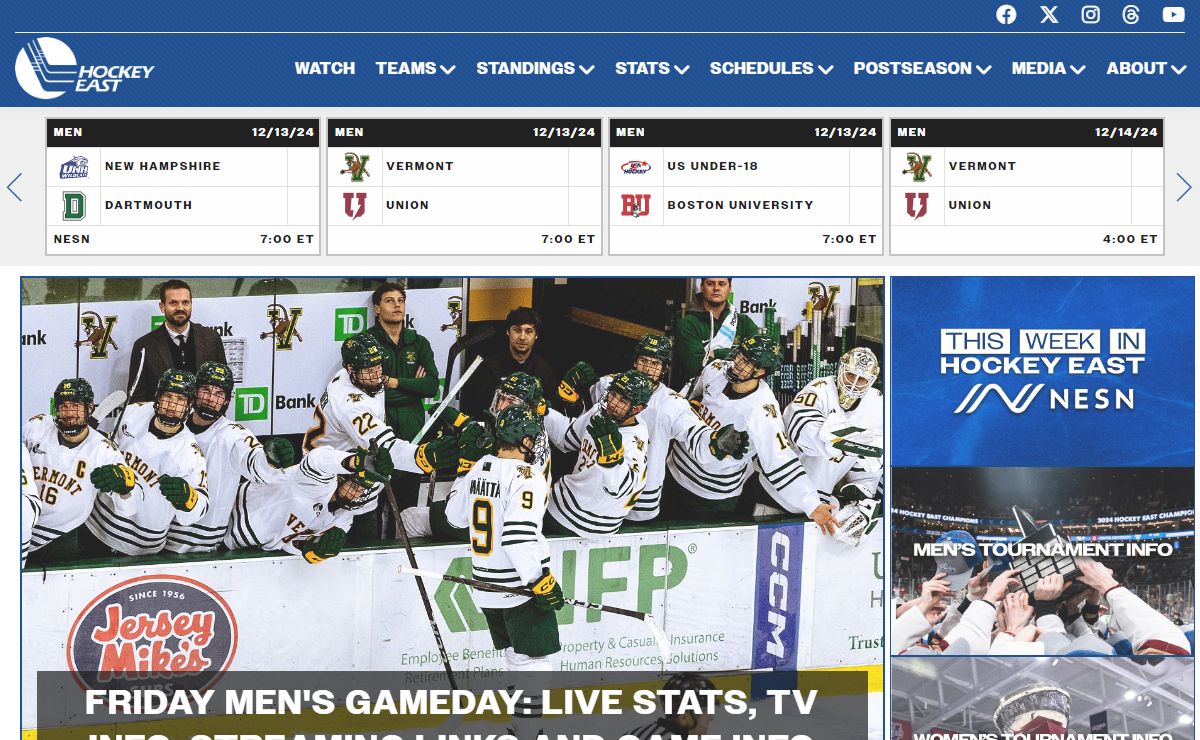Show next games with right arrow
This screenshot has height=740, width=1200.
[x=1184, y=187]
